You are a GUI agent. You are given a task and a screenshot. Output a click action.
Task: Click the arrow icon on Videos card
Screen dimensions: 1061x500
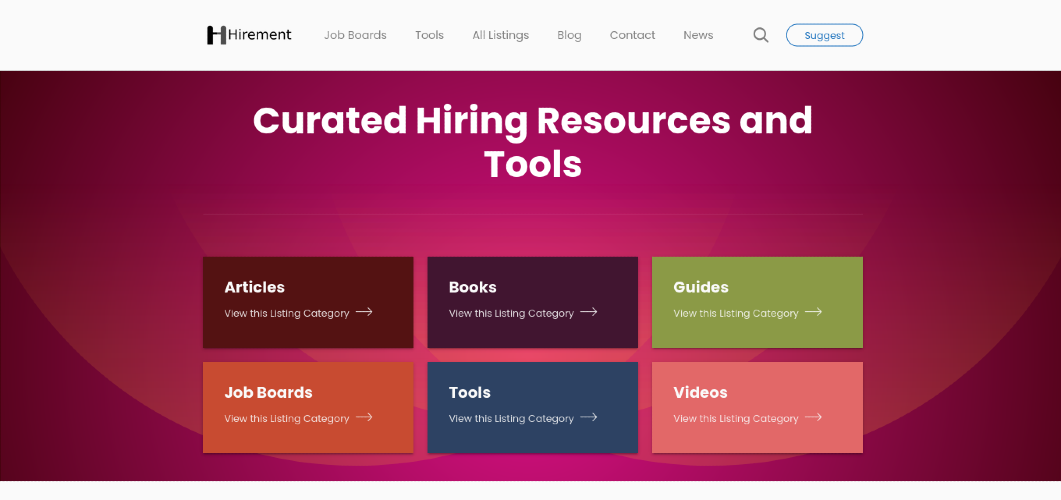point(813,417)
